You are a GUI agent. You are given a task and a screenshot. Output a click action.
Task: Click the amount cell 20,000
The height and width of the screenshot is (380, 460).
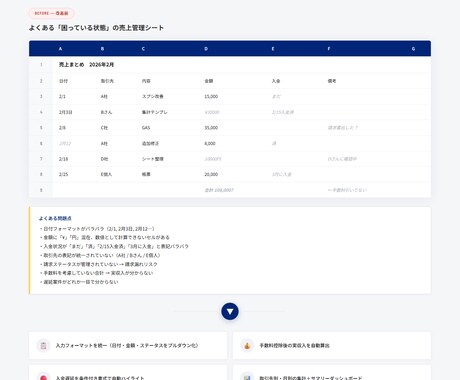tap(211, 174)
